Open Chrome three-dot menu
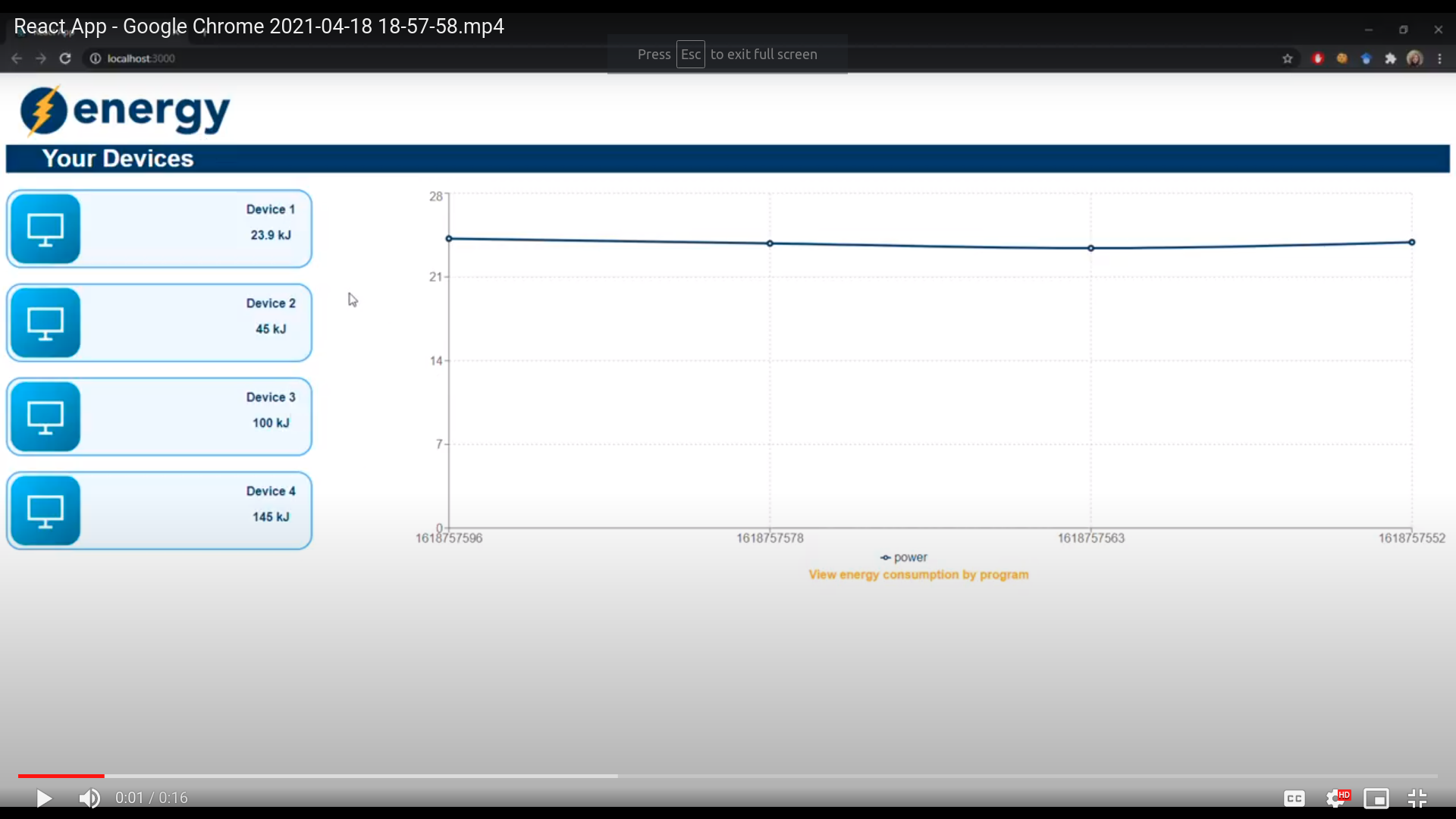This screenshot has height=819, width=1456. (1440, 58)
